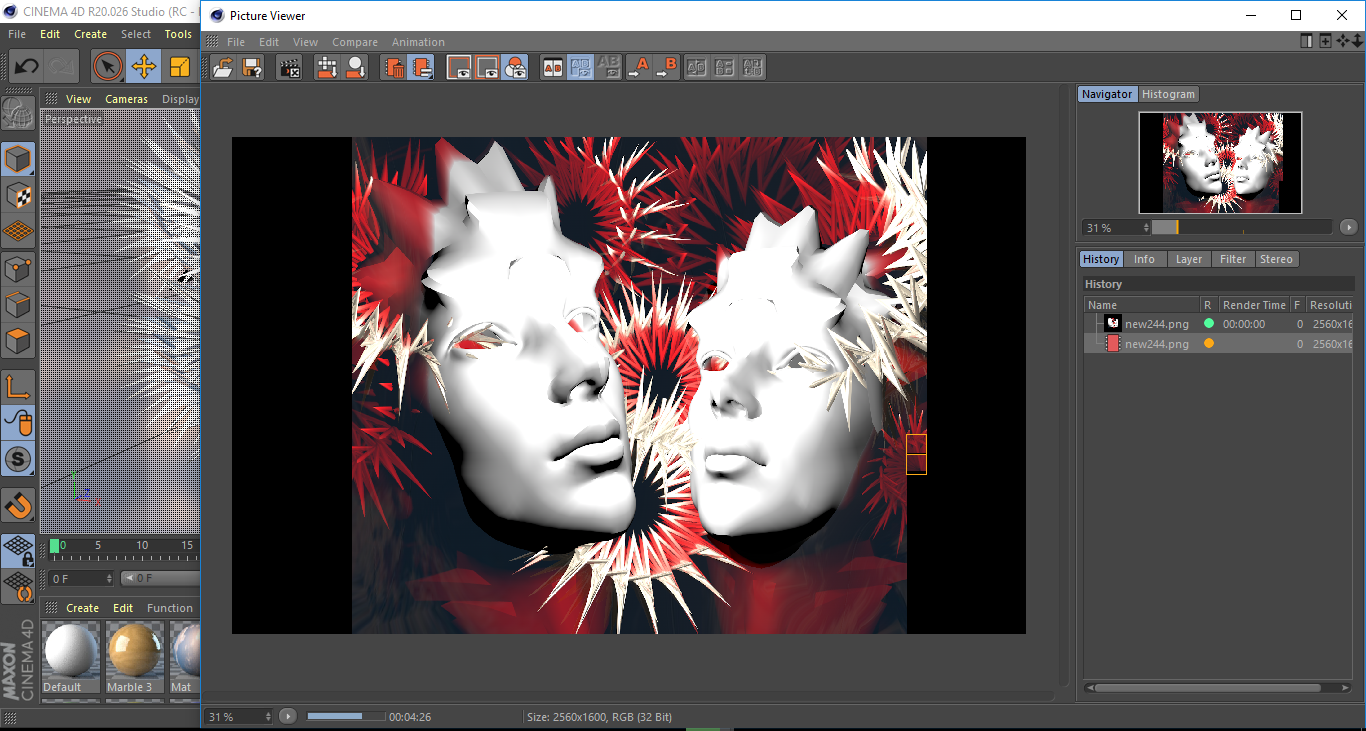Click the round arrow button beside zoom slider
The width and height of the screenshot is (1366, 731).
coord(1349,227)
